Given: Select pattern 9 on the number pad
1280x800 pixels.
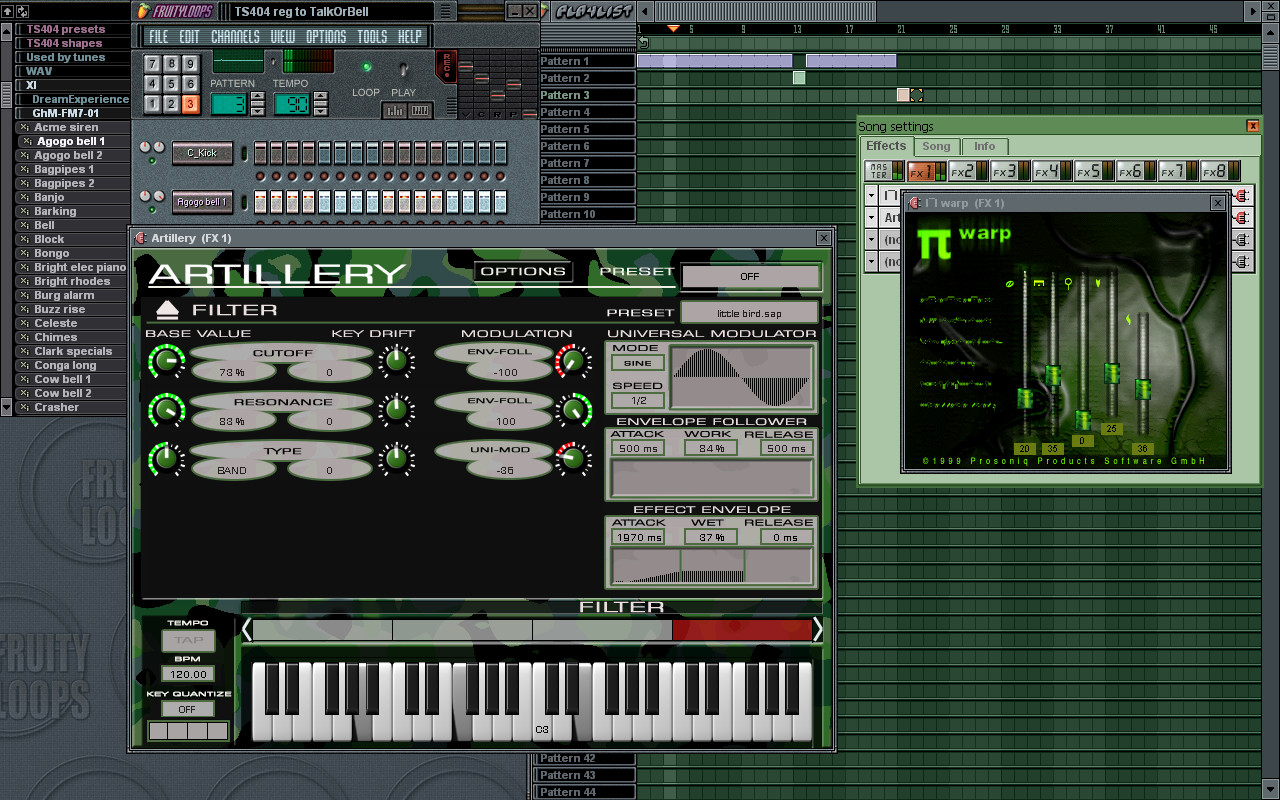Looking at the screenshot, I should click(190, 63).
